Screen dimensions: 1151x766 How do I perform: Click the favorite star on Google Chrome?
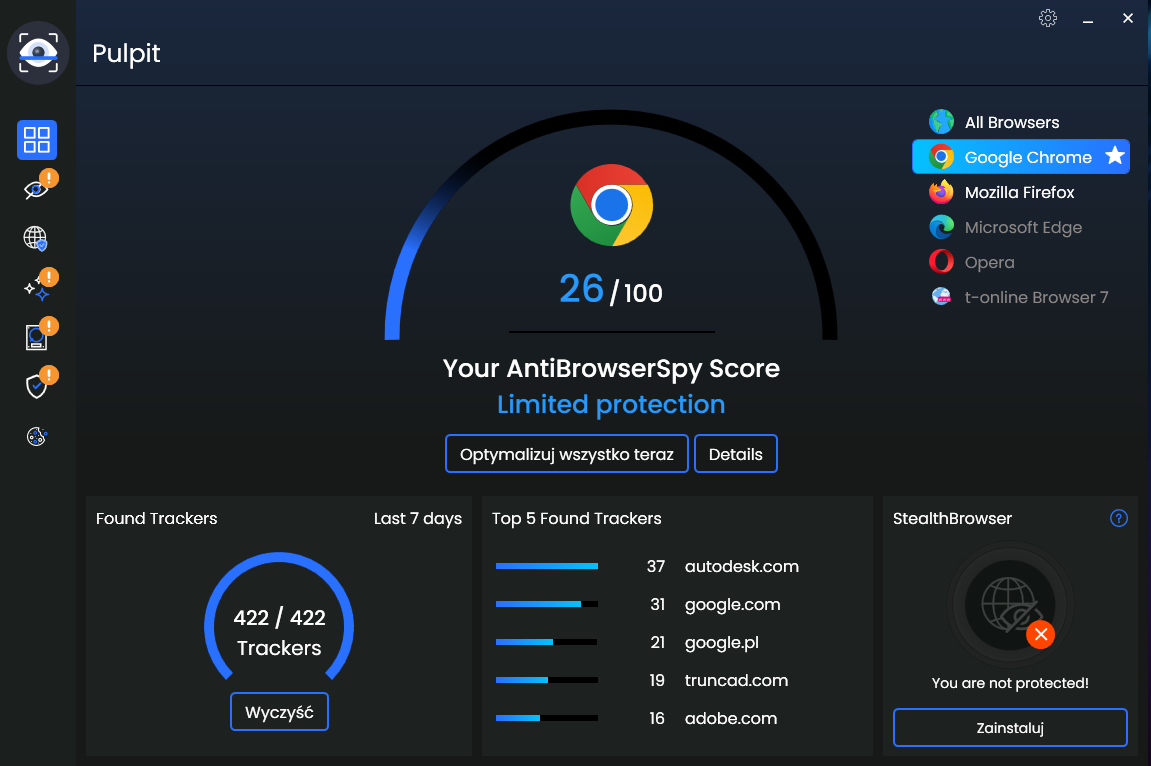point(1114,156)
